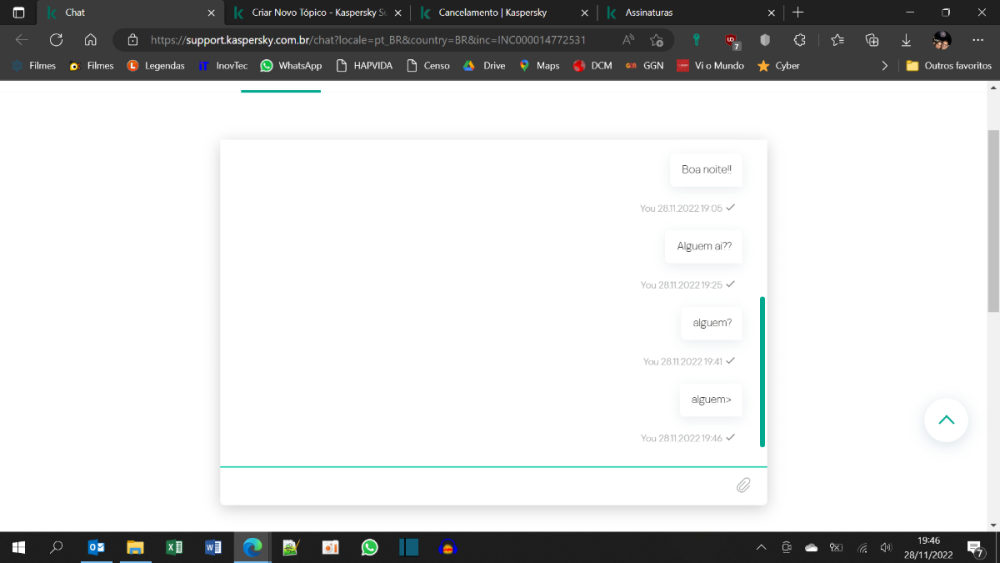Attach a file with paperclip icon

pyautogui.click(x=743, y=485)
